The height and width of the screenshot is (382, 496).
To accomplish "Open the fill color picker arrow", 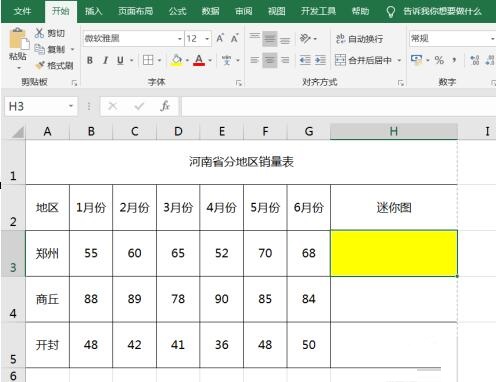I will pyautogui.click(x=187, y=60).
